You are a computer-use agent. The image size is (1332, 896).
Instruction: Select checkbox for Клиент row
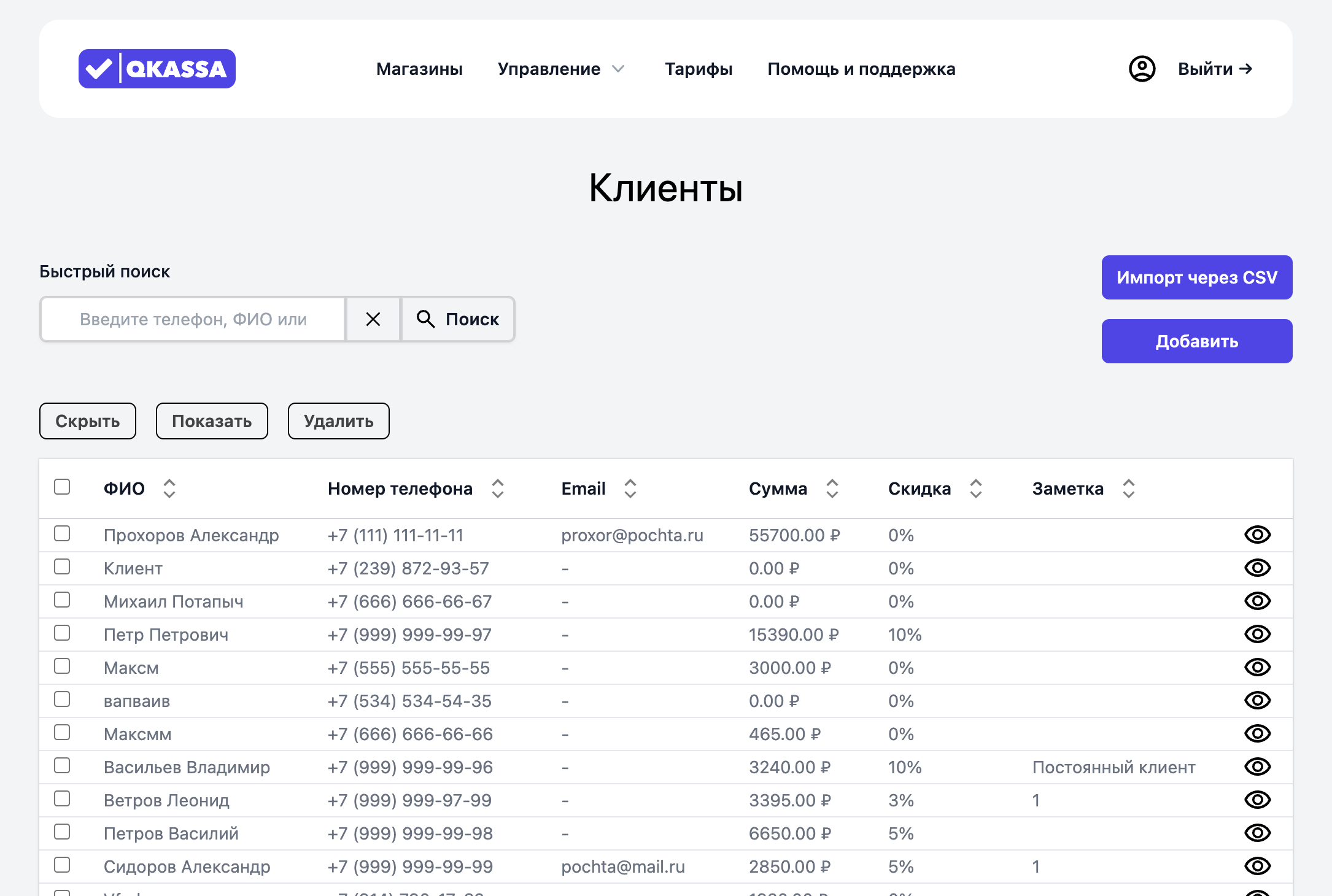click(62, 566)
